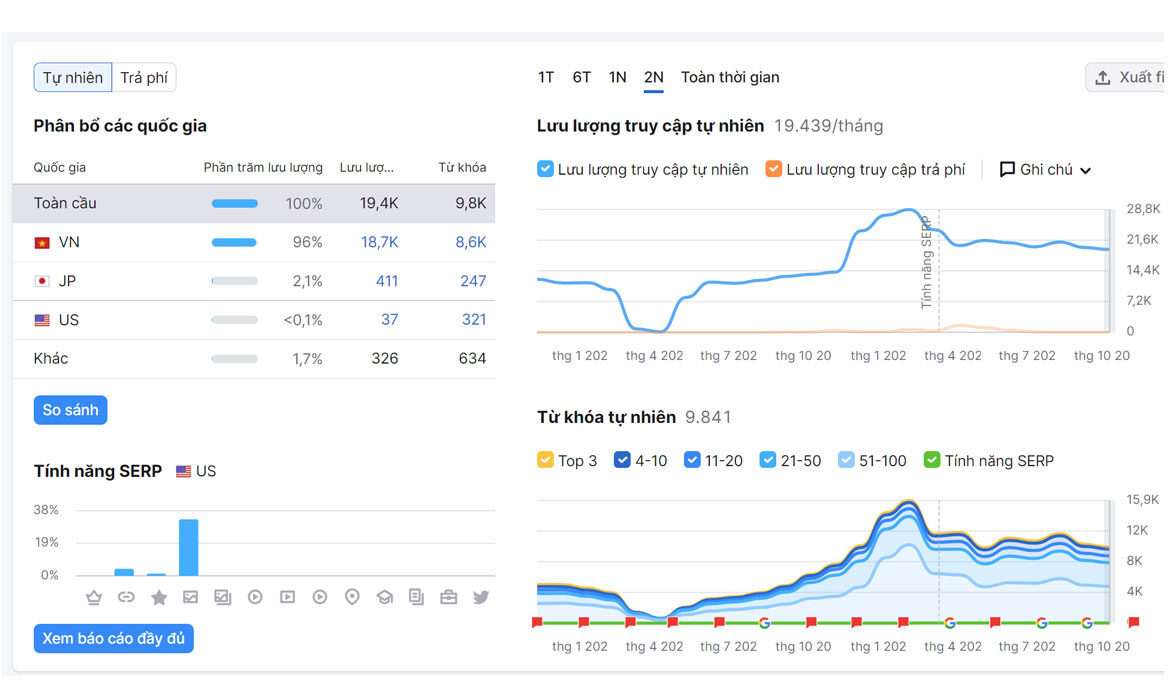Click the Japan flag in JP row
This screenshot has width=1170, height=700.
[x=42, y=281]
